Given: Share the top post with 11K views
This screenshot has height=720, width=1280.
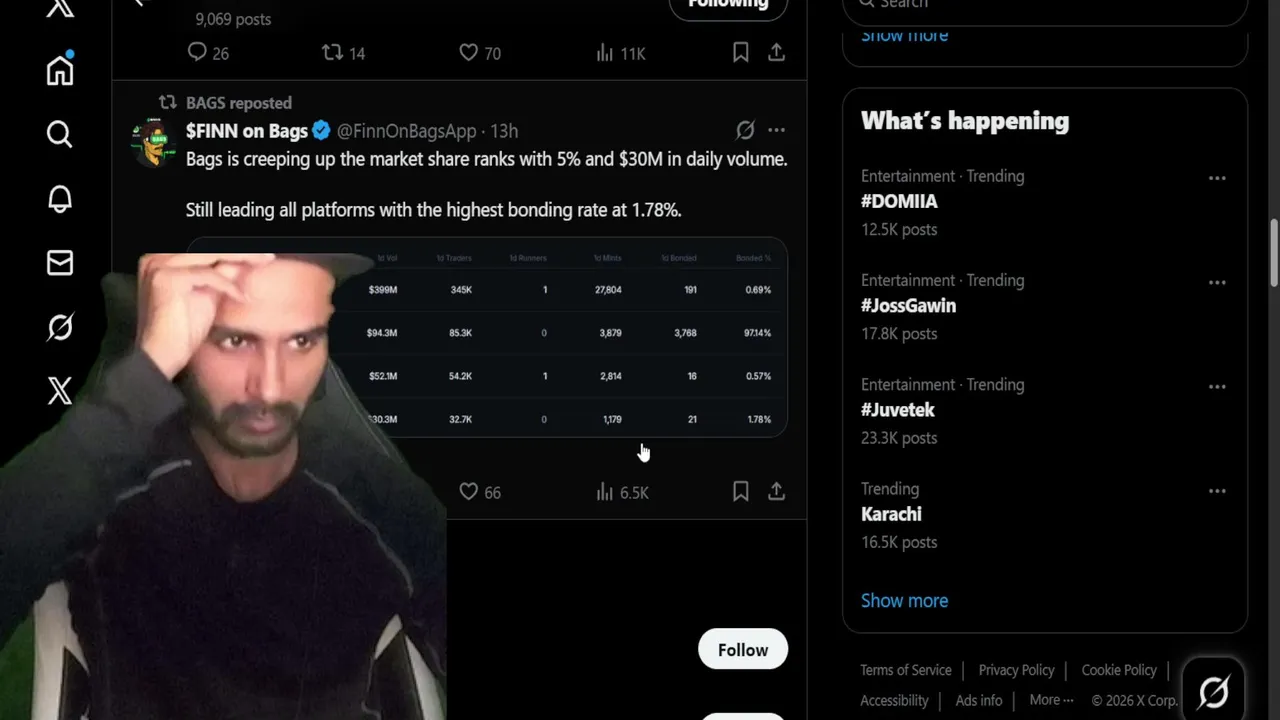Looking at the screenshot, I should tap(776, 53).
